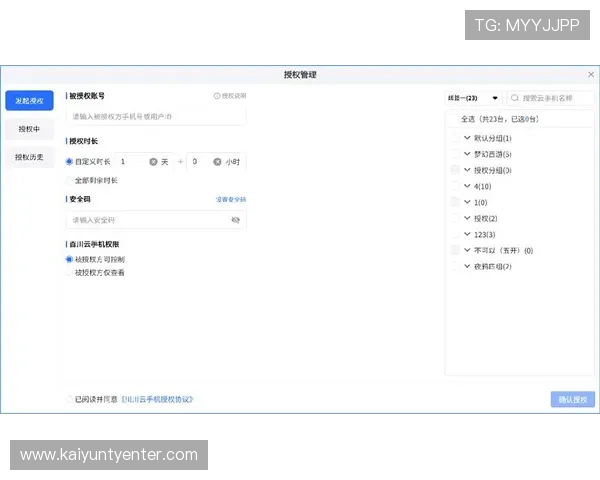Click the 梦幻西游(5) group label

(x=492, y=154)
